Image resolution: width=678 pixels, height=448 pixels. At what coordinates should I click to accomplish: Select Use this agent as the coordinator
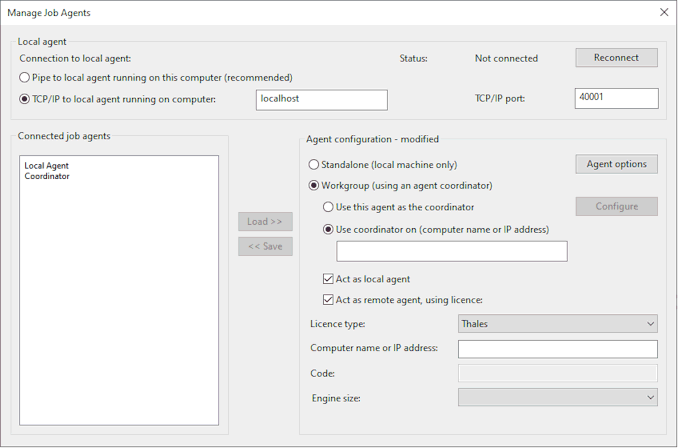329,207
